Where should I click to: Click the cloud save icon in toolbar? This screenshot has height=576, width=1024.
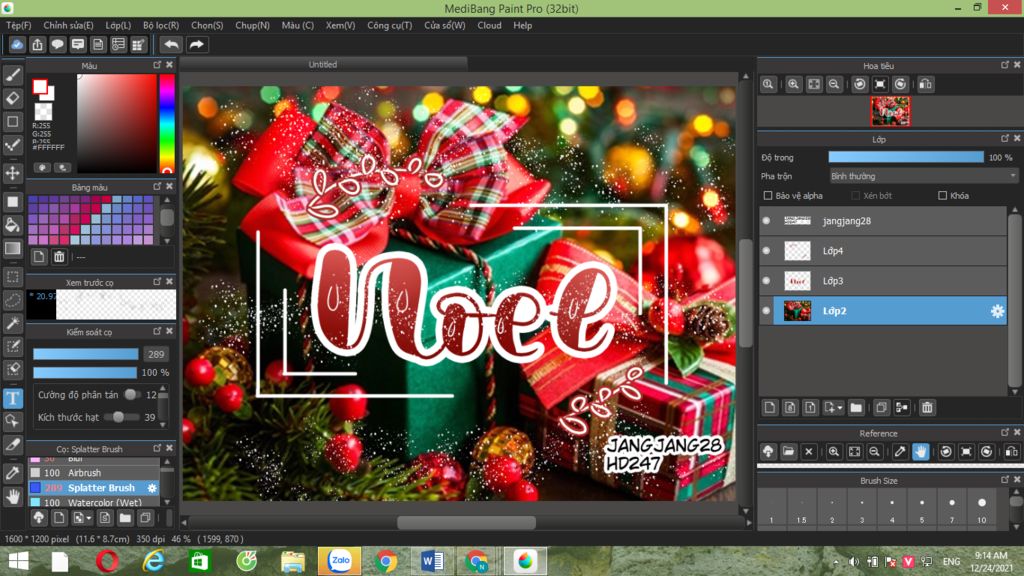[x=17, y=44]
